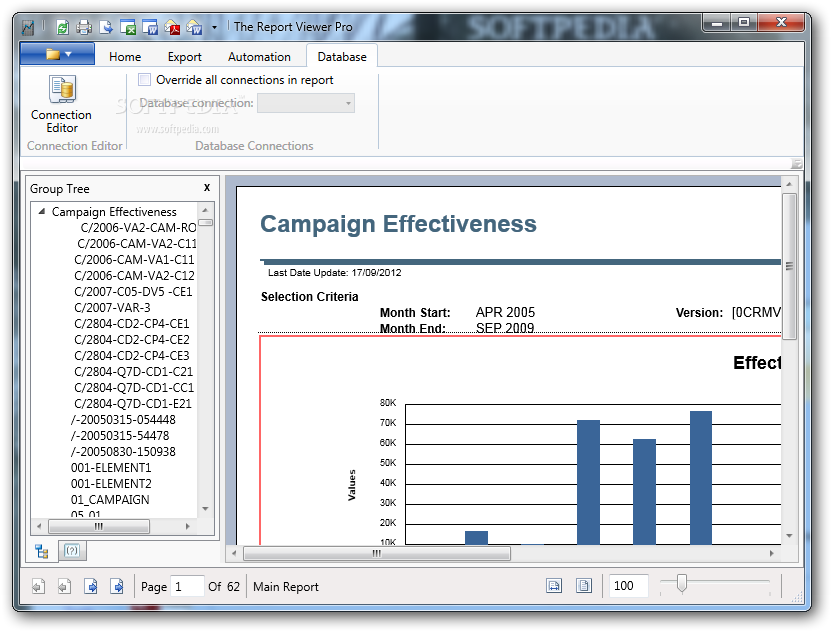Go to next page arrow icon
Screen dimensions: 832x632
[x=91, y=586]
